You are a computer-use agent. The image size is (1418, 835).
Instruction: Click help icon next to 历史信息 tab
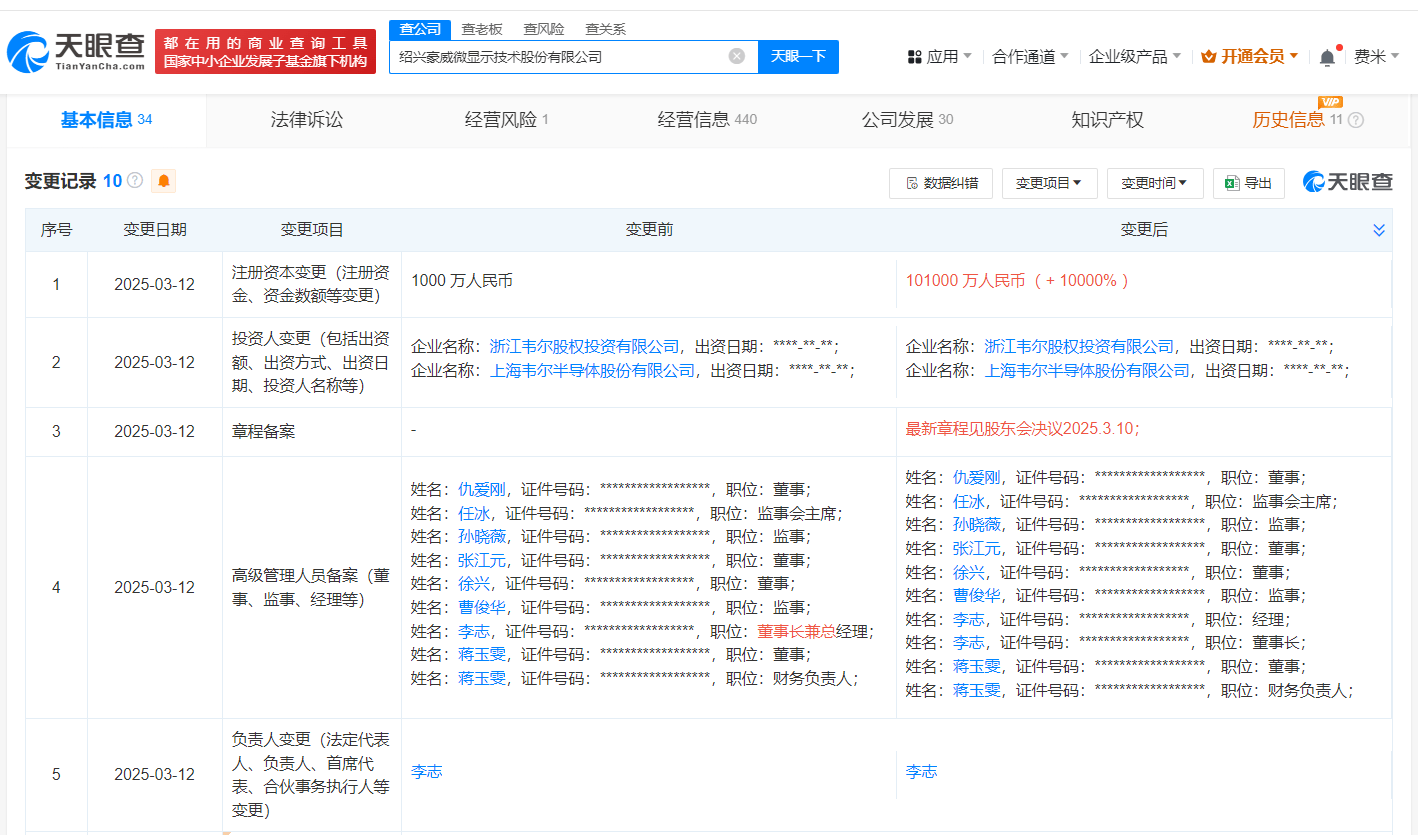click(x=1356, y=120)
